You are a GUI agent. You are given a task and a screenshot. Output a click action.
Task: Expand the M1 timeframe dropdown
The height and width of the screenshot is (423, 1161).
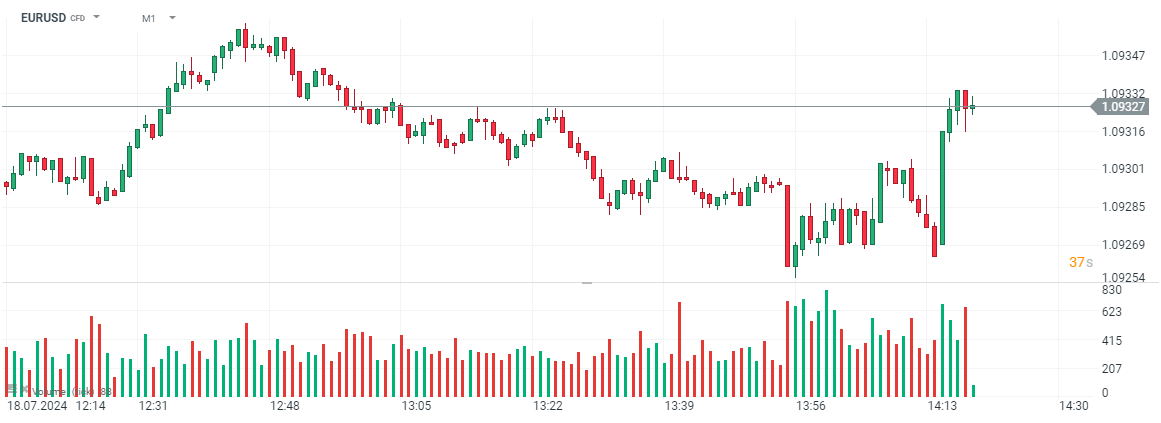click(x=173, y=18)
